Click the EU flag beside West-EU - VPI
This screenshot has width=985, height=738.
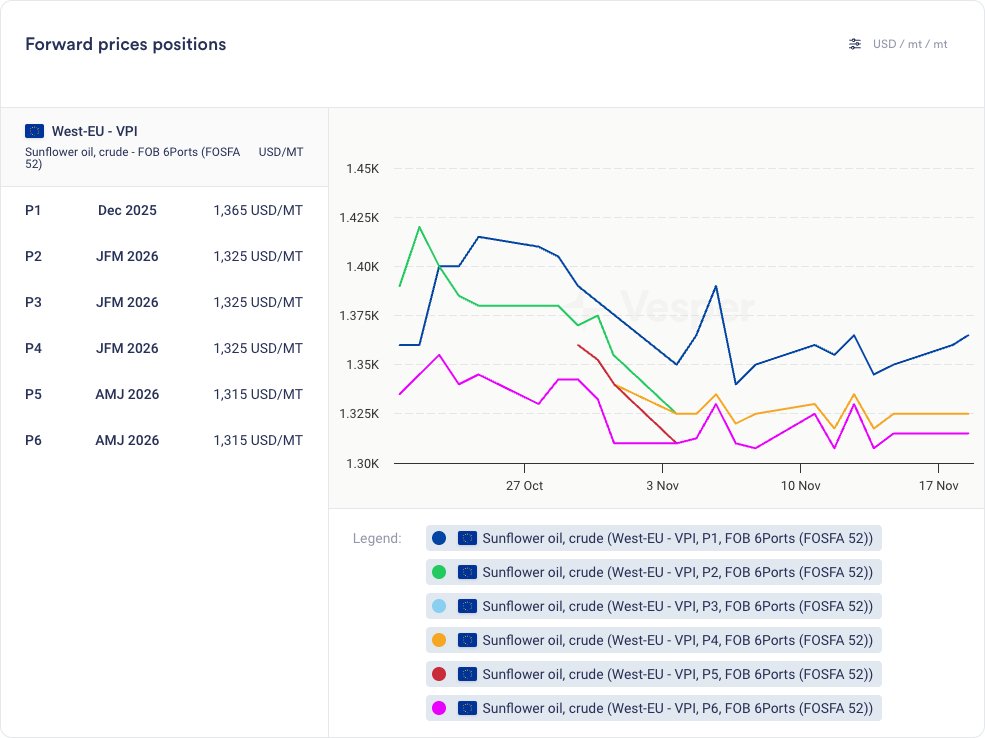pyautogui.click(x=35, y=131)
